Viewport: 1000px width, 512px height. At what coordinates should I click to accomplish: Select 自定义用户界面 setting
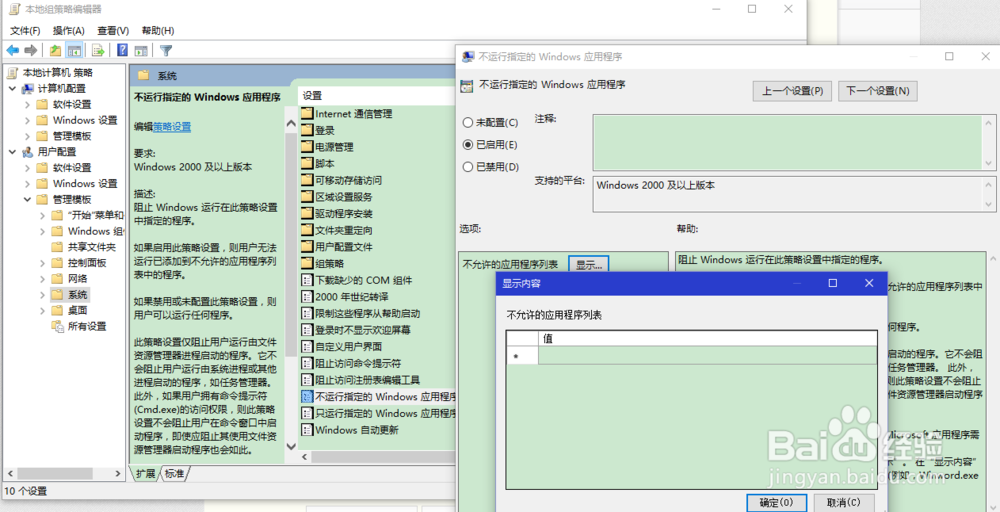pos(348,346)
